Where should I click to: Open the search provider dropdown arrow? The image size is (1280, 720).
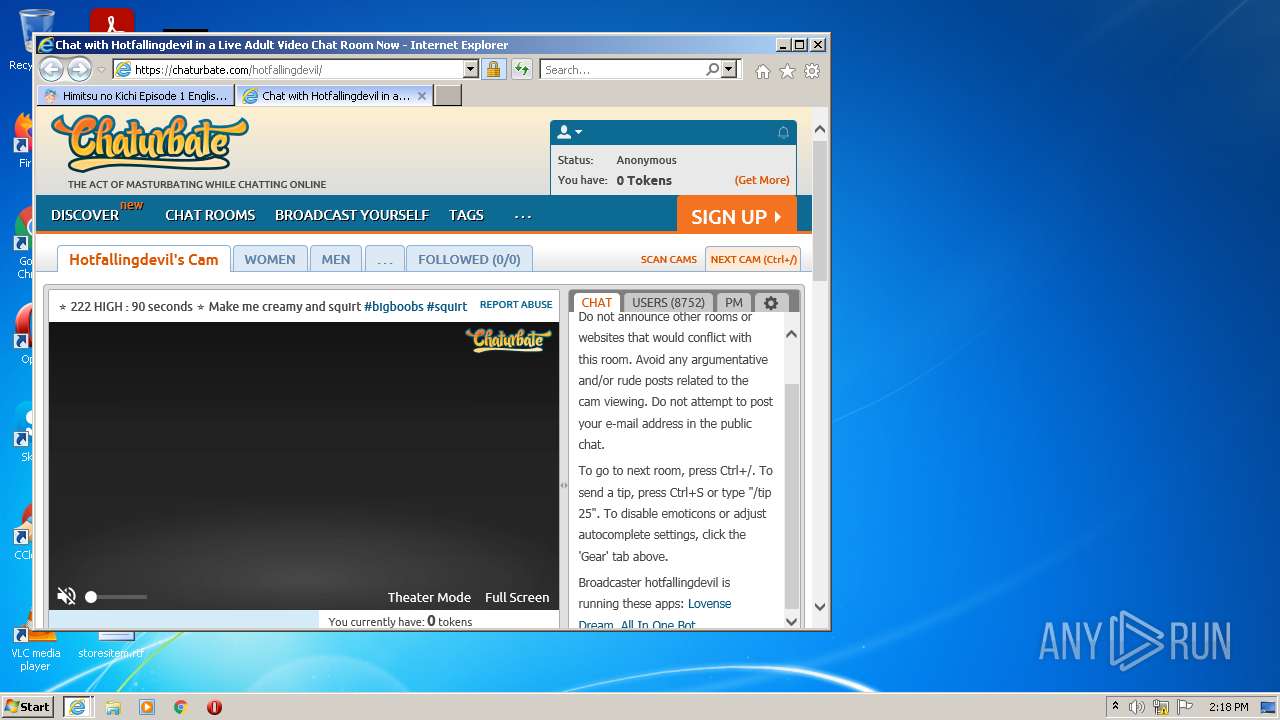click(x=728, y=69)
